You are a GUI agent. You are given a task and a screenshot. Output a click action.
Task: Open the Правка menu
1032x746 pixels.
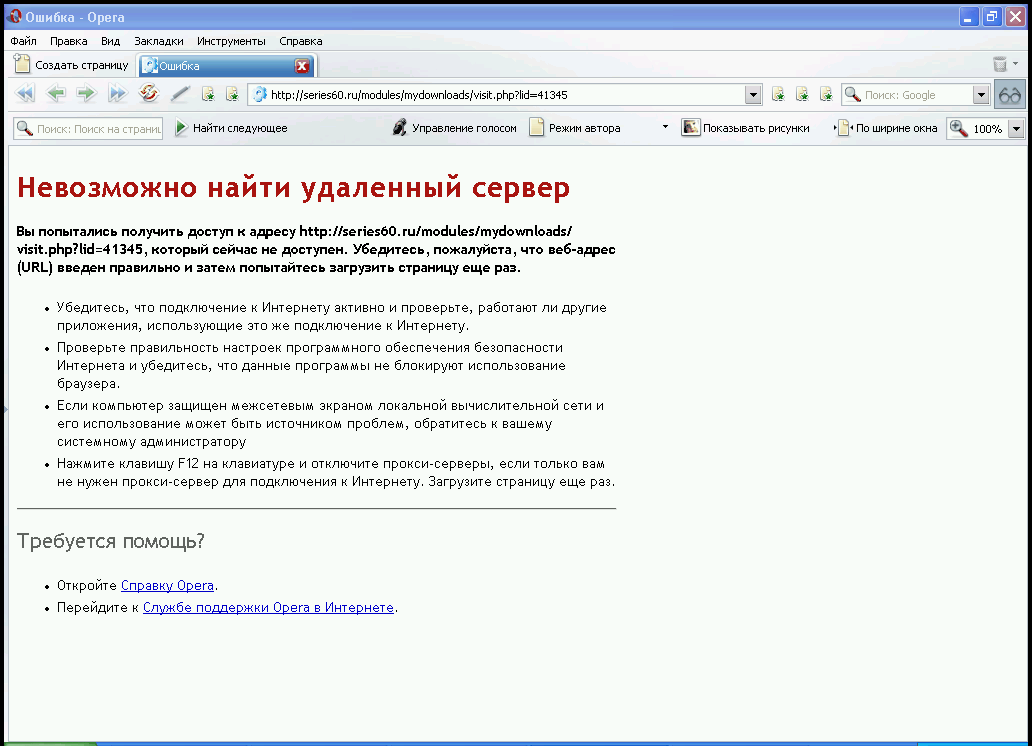[68, 41]
